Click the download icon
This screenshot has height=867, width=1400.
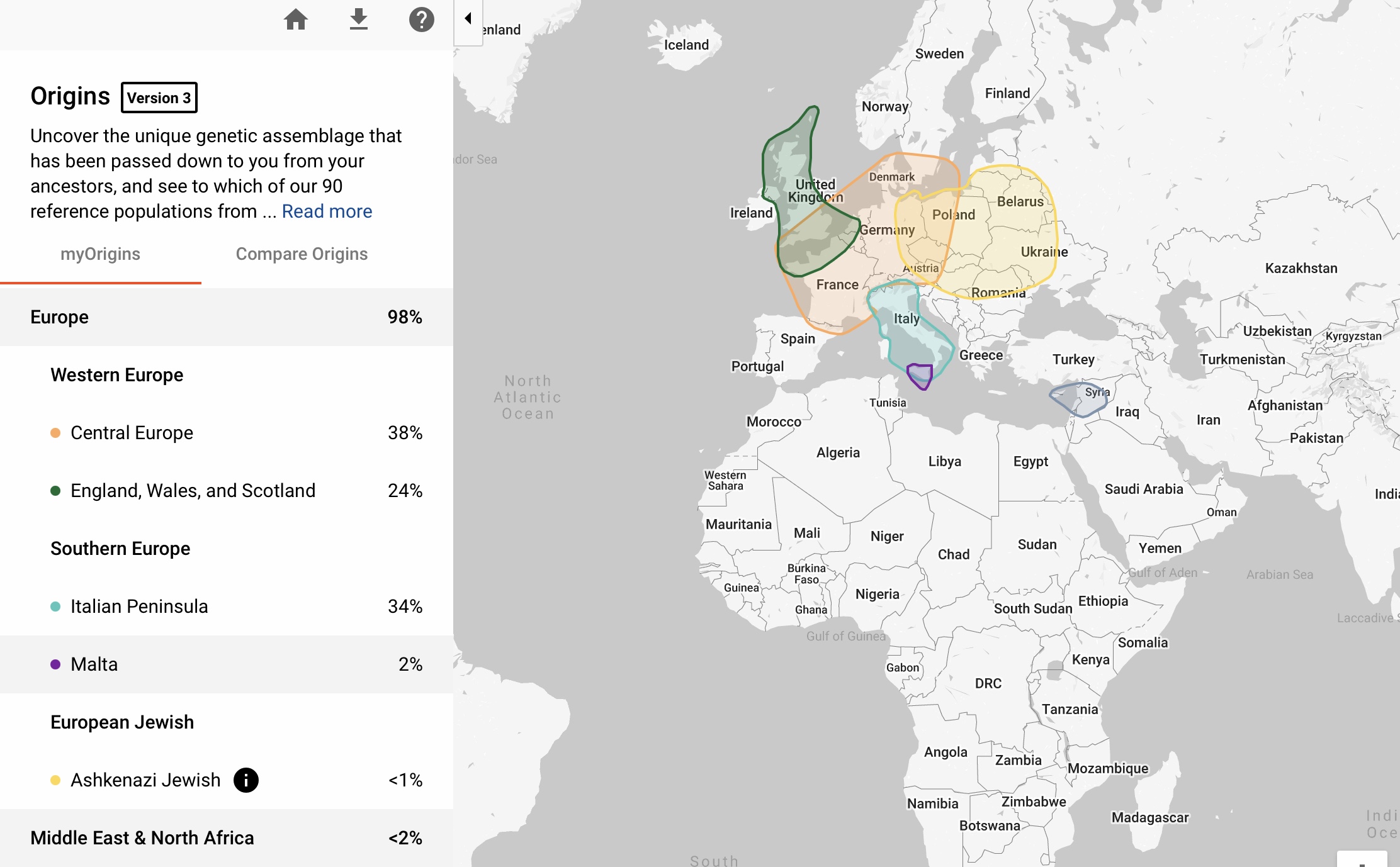tap(358, 20)
